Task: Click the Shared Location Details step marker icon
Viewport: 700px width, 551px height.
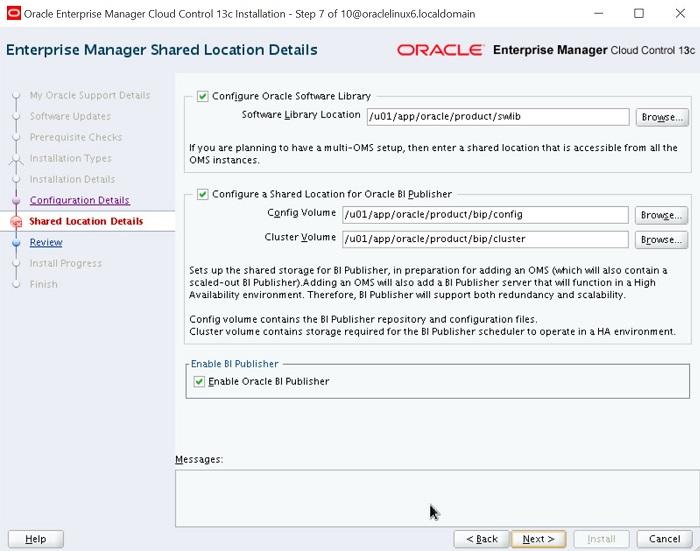Action: point(16,221)
